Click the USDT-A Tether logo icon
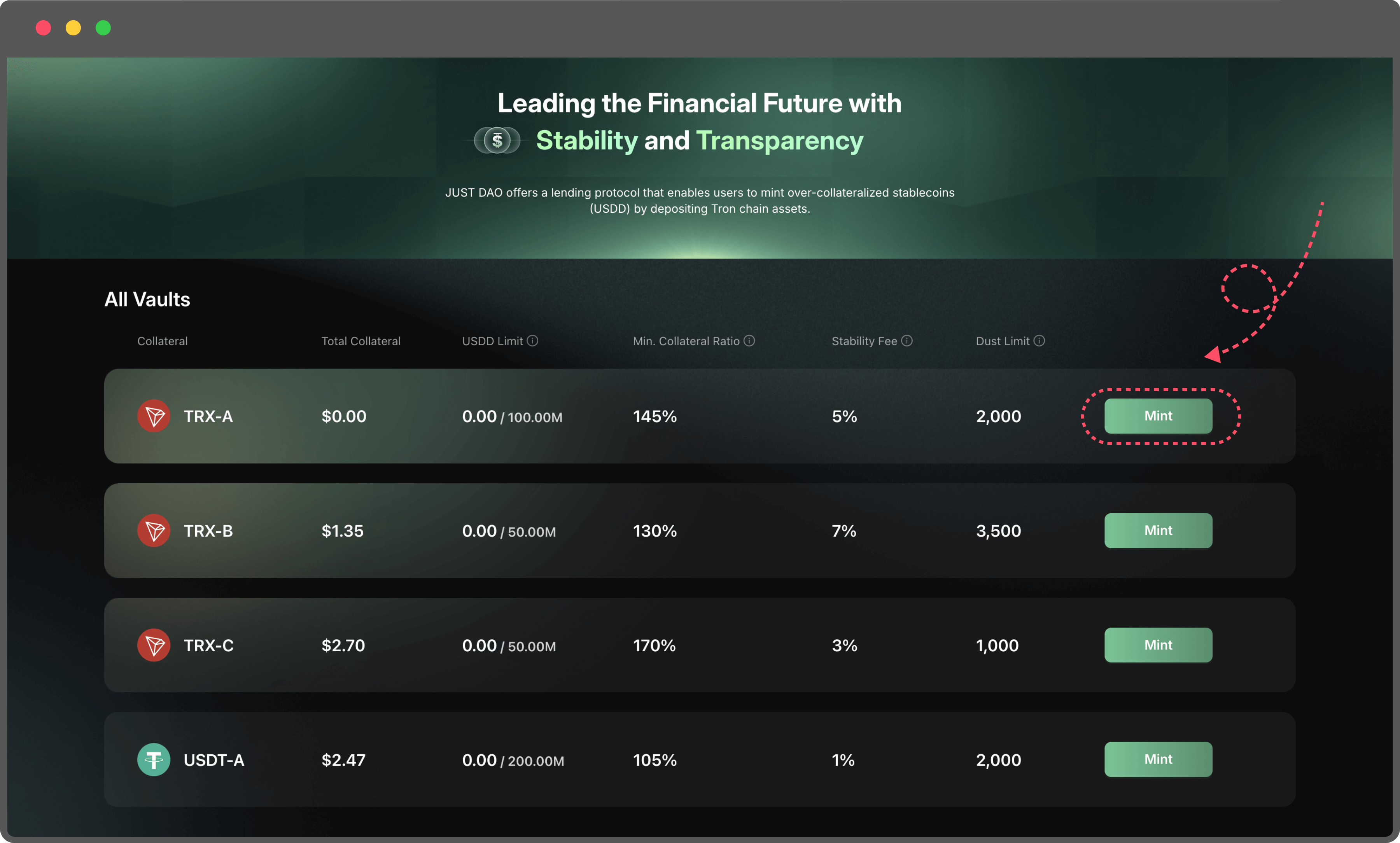This screenshot has height=843, width=1400. coord(154,759)
